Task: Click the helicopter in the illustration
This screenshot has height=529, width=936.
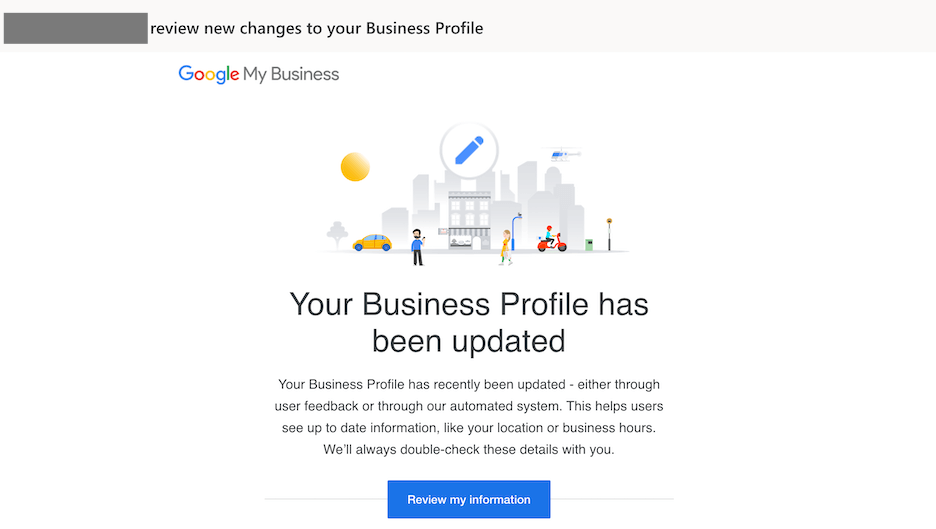Action: 564,155
